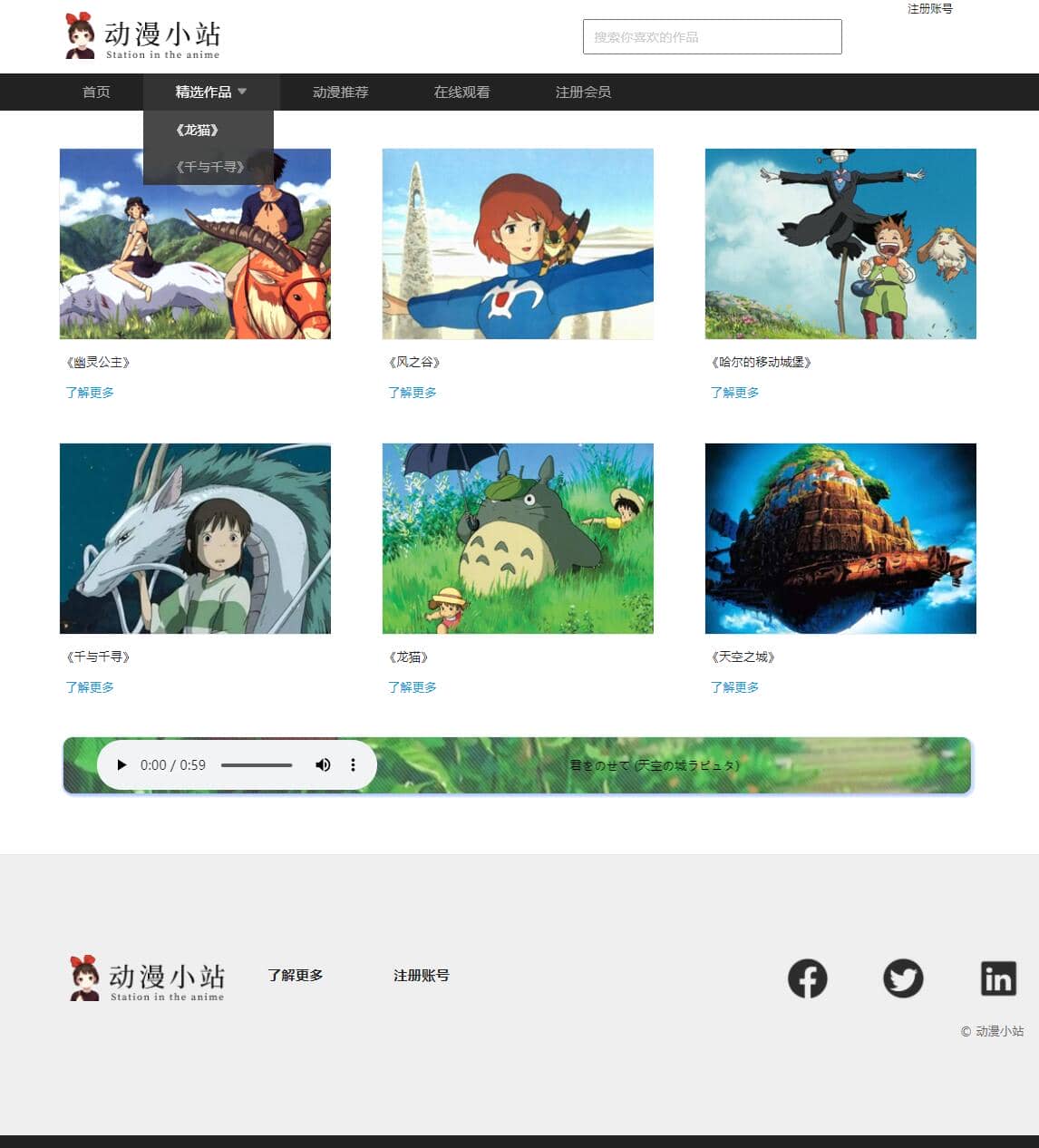Open the 动漫推荐 navigation tab
Image resolution: width=1039 pixels, height=1148 pixels.
click(340, 92)
